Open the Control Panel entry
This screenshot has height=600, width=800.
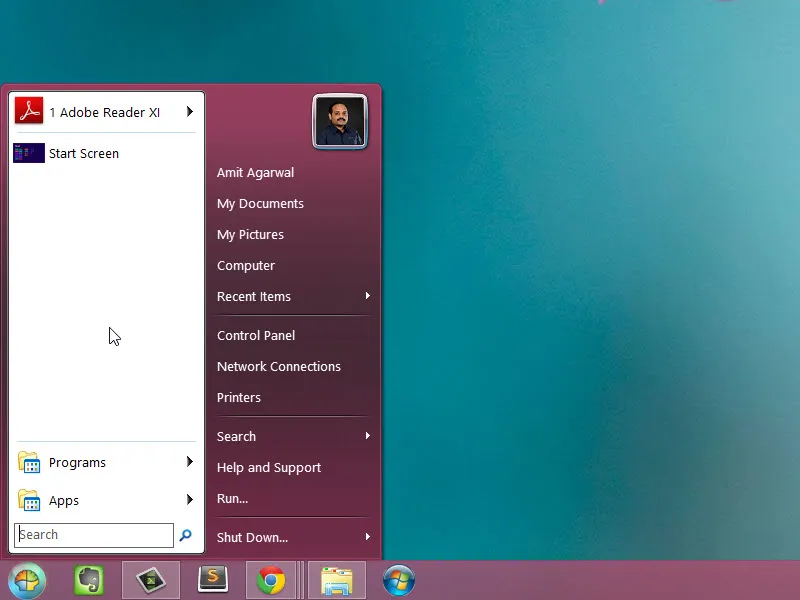[255, 335]
